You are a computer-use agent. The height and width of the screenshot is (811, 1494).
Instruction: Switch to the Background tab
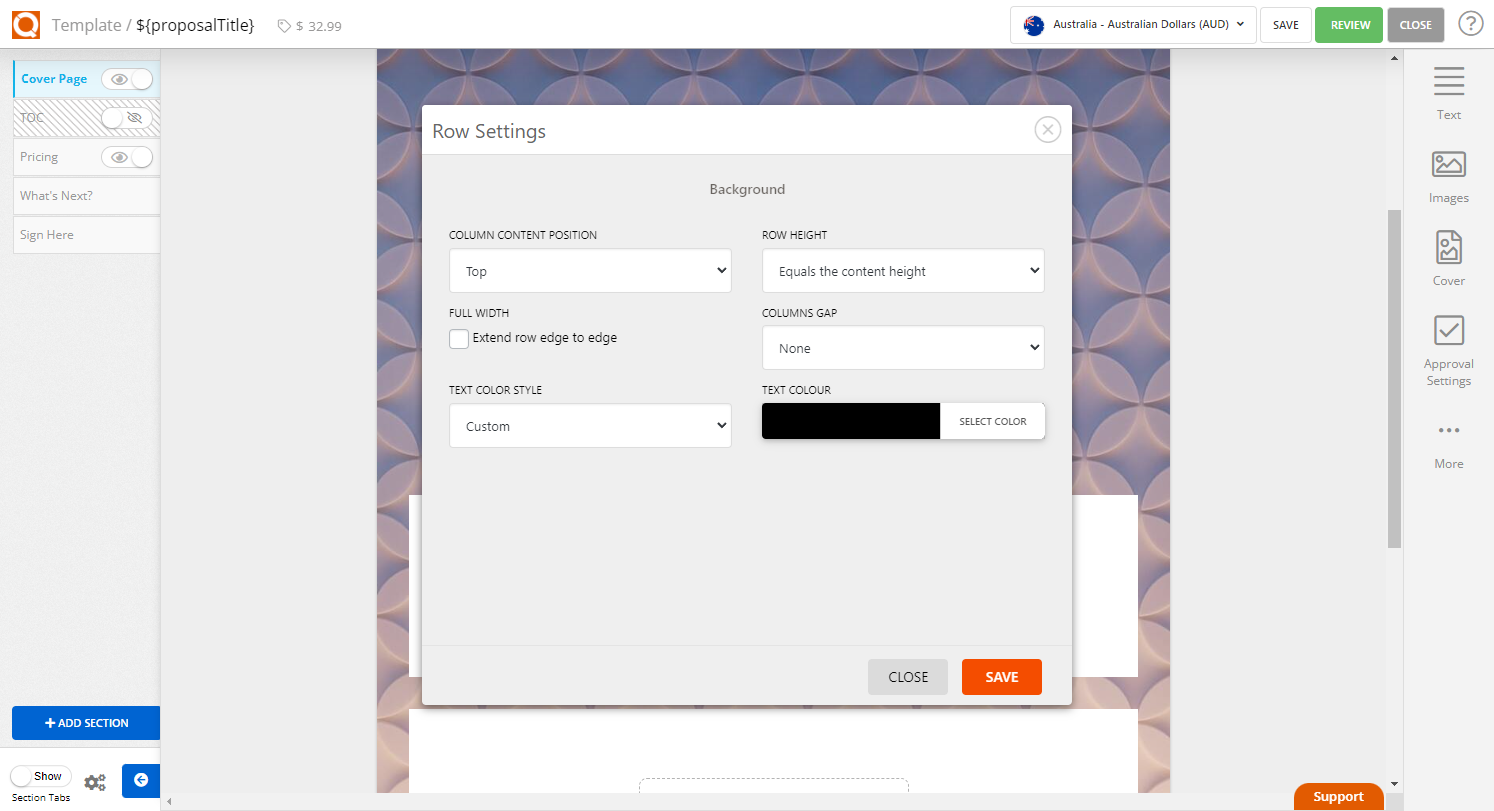click(x=747, y=189)
